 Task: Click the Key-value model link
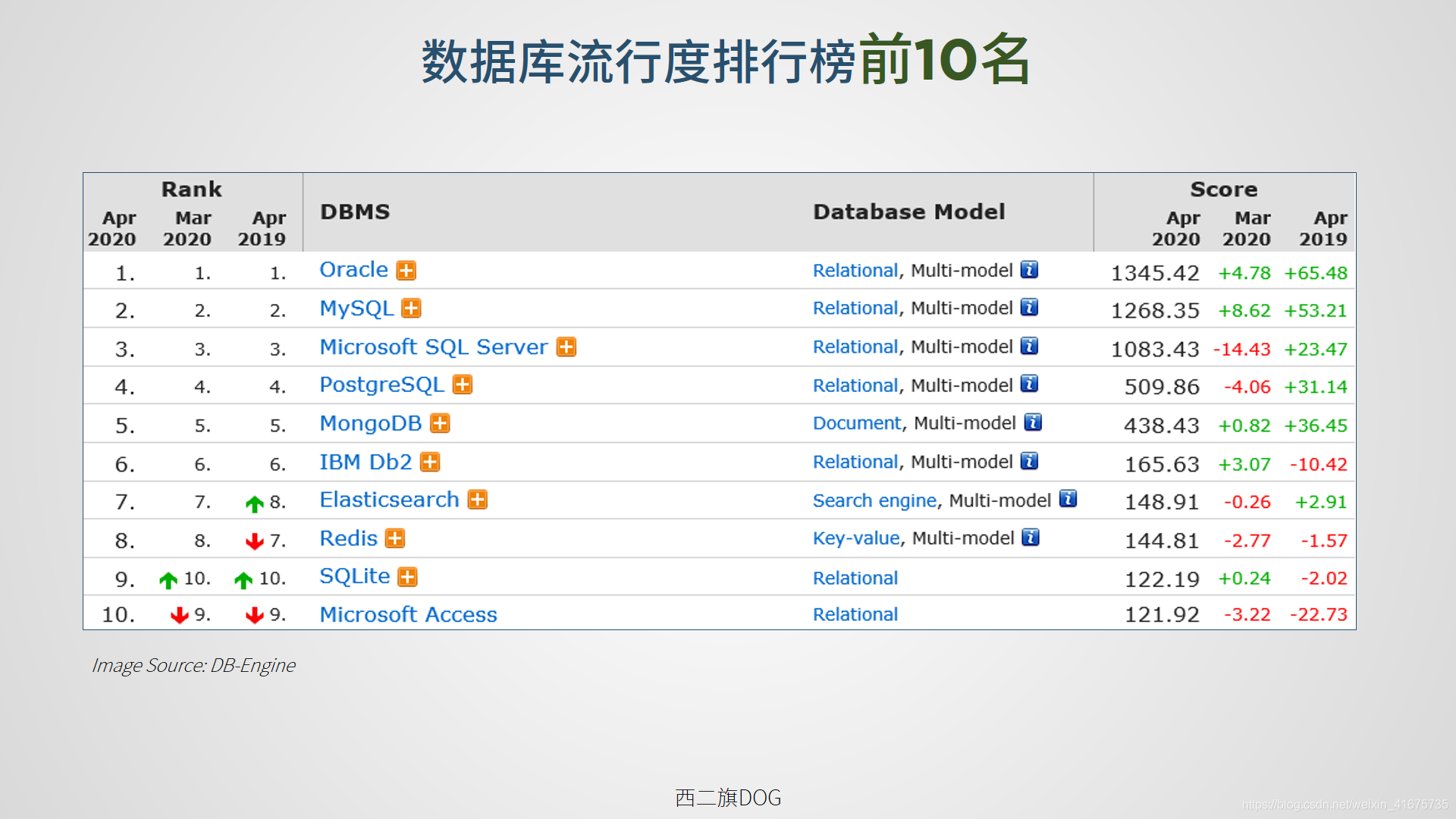pos(856,538)
